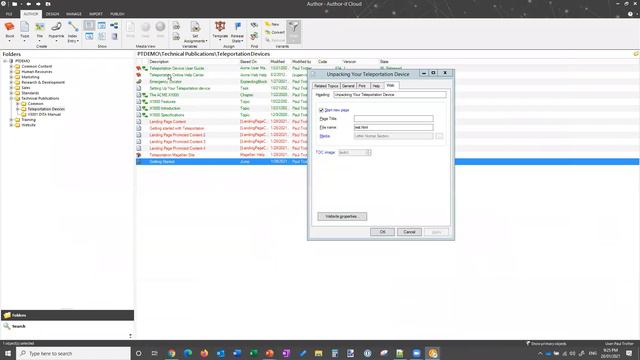This screenshot has width=640, height=360.
Task: Click the Index Entry icon
Action: [x=73, y=27]
